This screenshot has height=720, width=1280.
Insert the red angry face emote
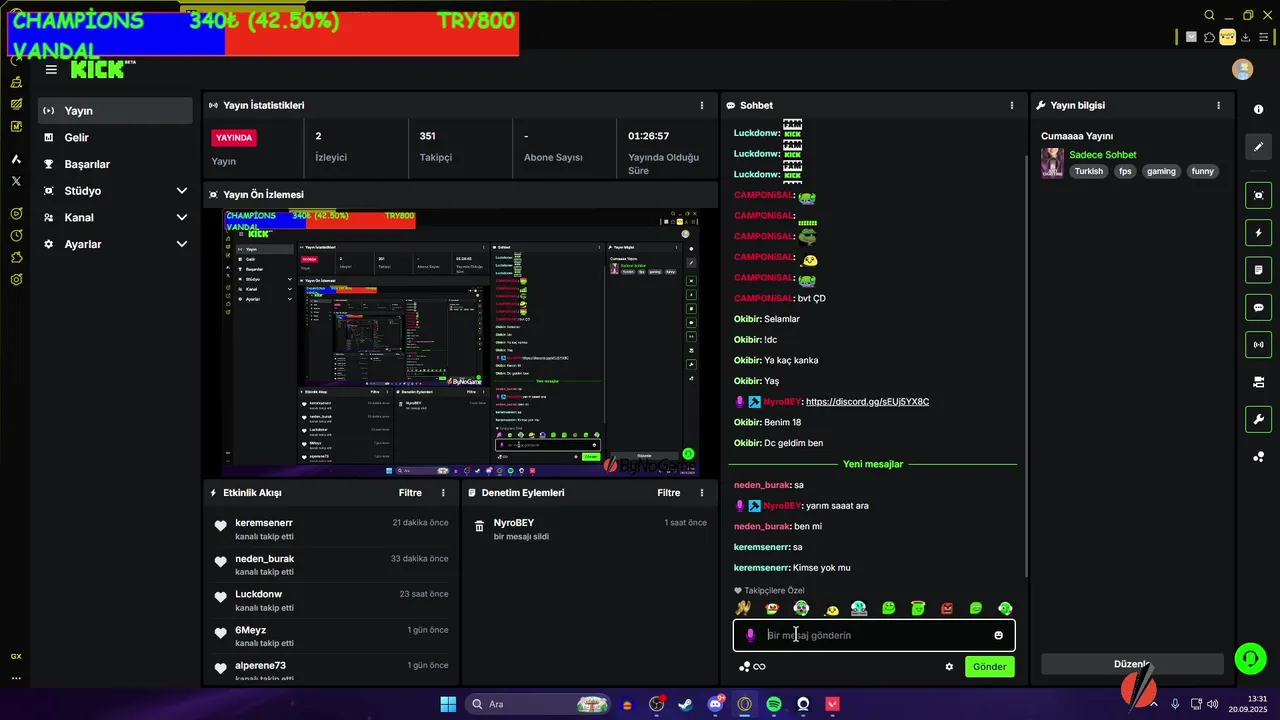point(947,608)
